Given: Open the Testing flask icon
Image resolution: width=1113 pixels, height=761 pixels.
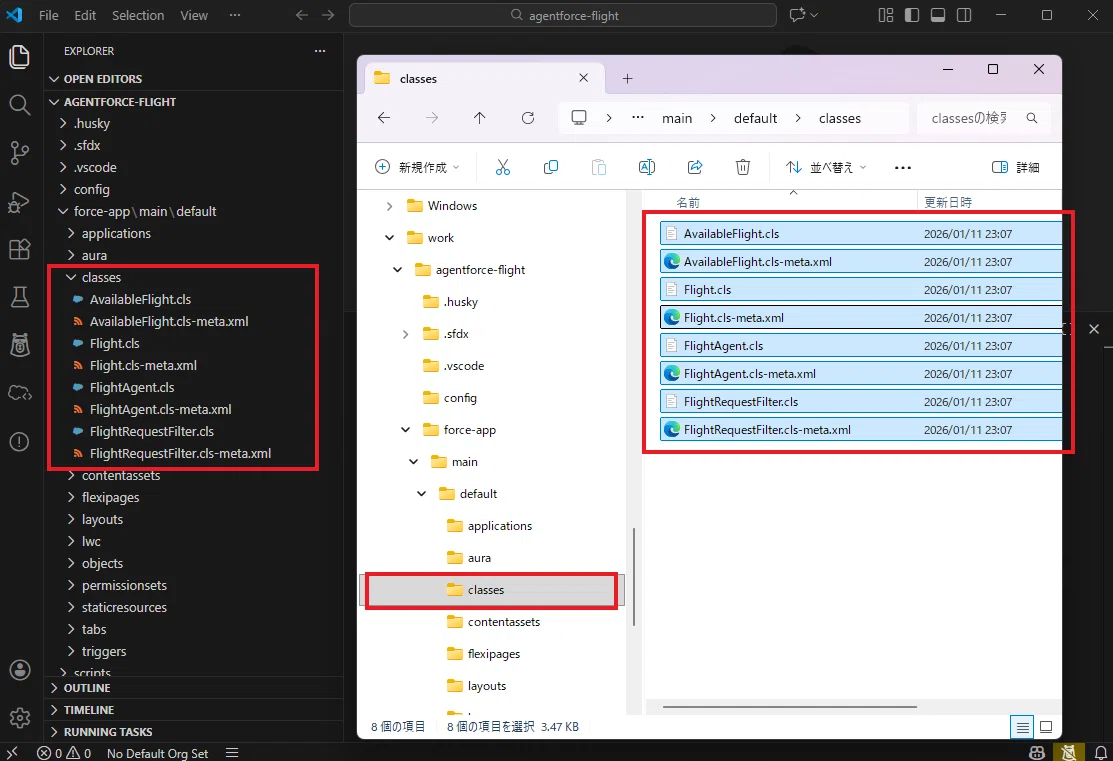Looking at the screenshot, I should point(19,297).
